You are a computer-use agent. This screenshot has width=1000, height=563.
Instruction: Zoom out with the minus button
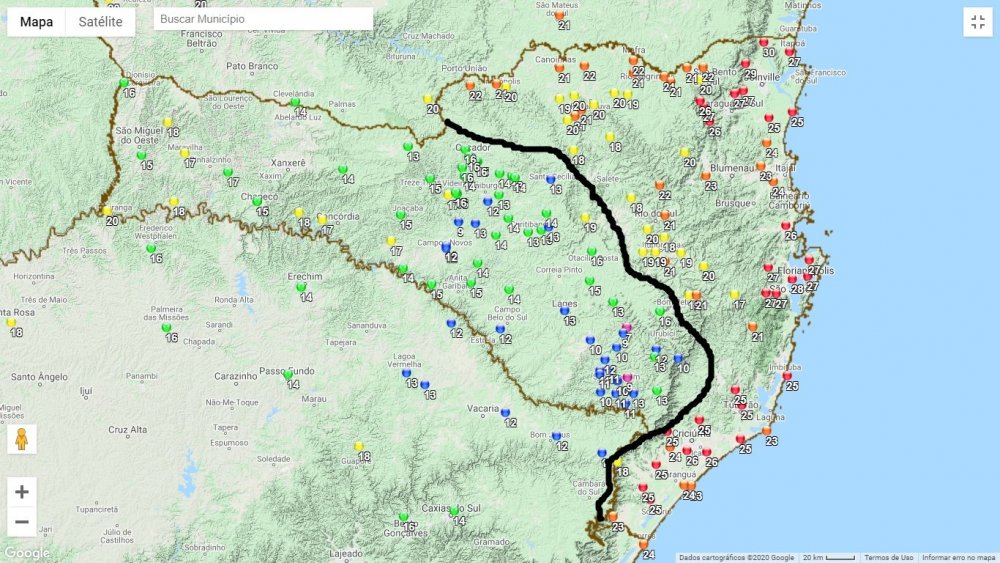pyautogui.click(x=22, y=521)
